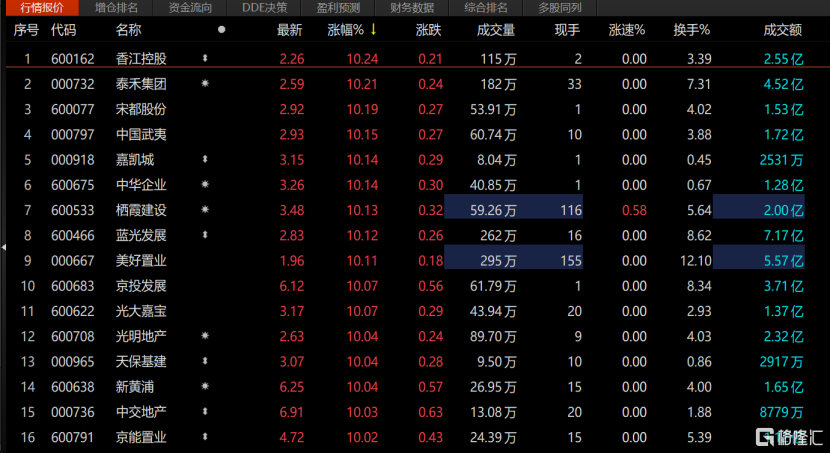
Task: Sort by 最新 column header
Action: [290, 30]
